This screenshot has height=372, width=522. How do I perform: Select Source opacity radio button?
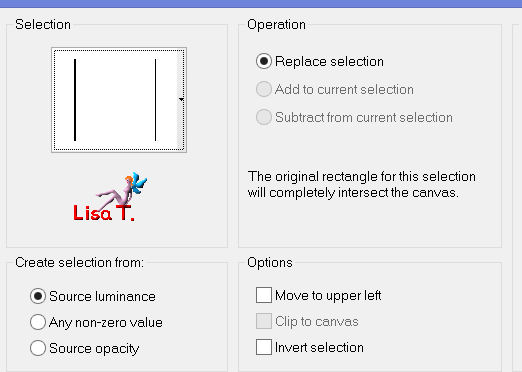[38, 348]
